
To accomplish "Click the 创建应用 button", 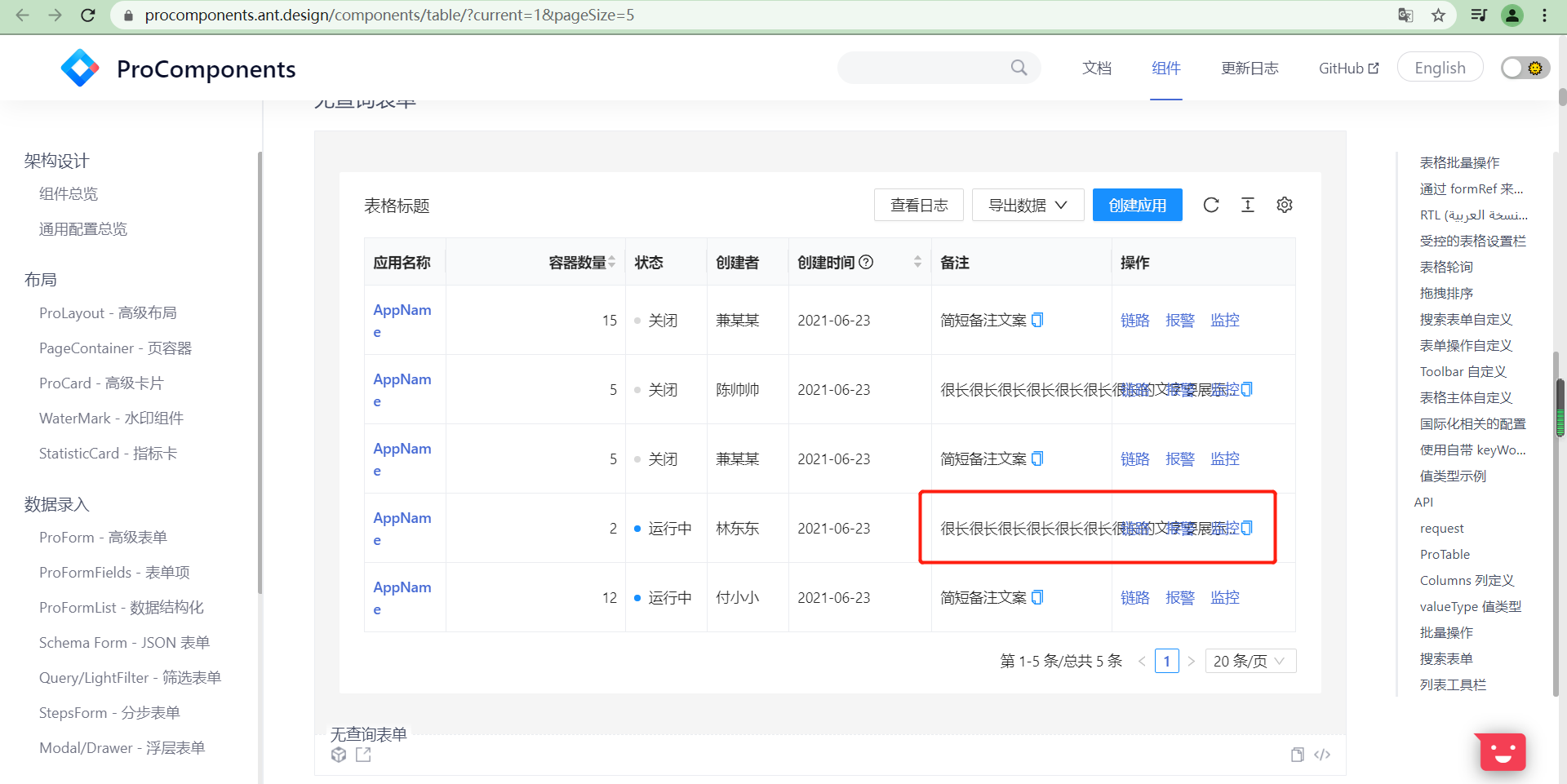I will click(1137, 205).
